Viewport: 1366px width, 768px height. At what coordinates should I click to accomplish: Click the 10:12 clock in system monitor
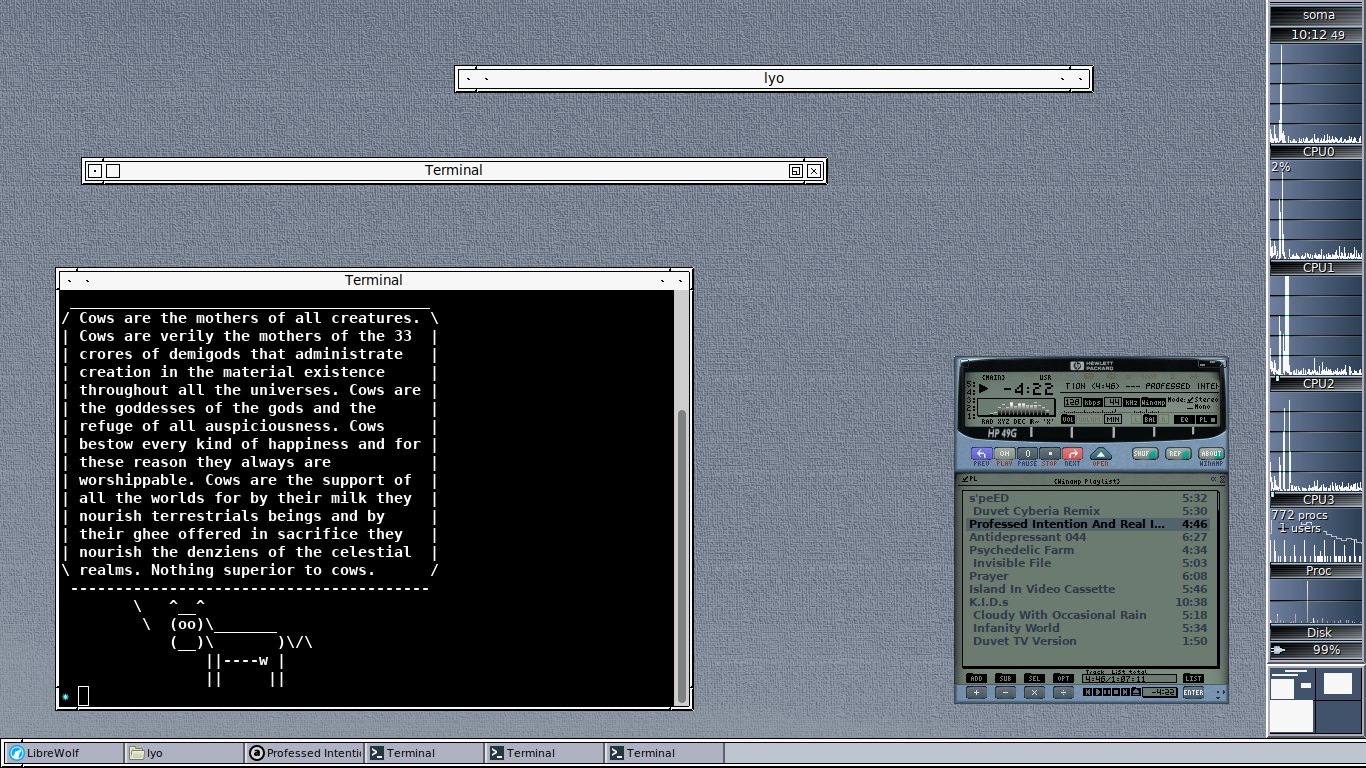click(1318, 34)
